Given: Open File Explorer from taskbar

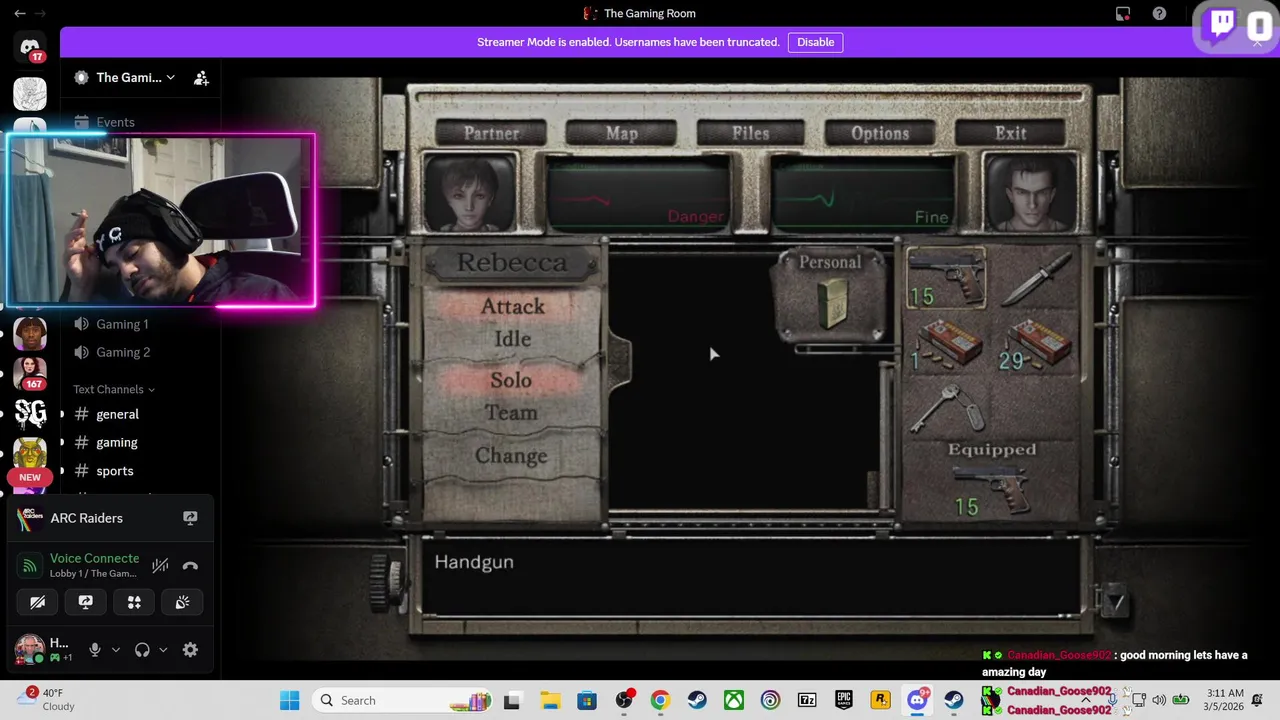Looking at the screenshot, I should 550,700.
